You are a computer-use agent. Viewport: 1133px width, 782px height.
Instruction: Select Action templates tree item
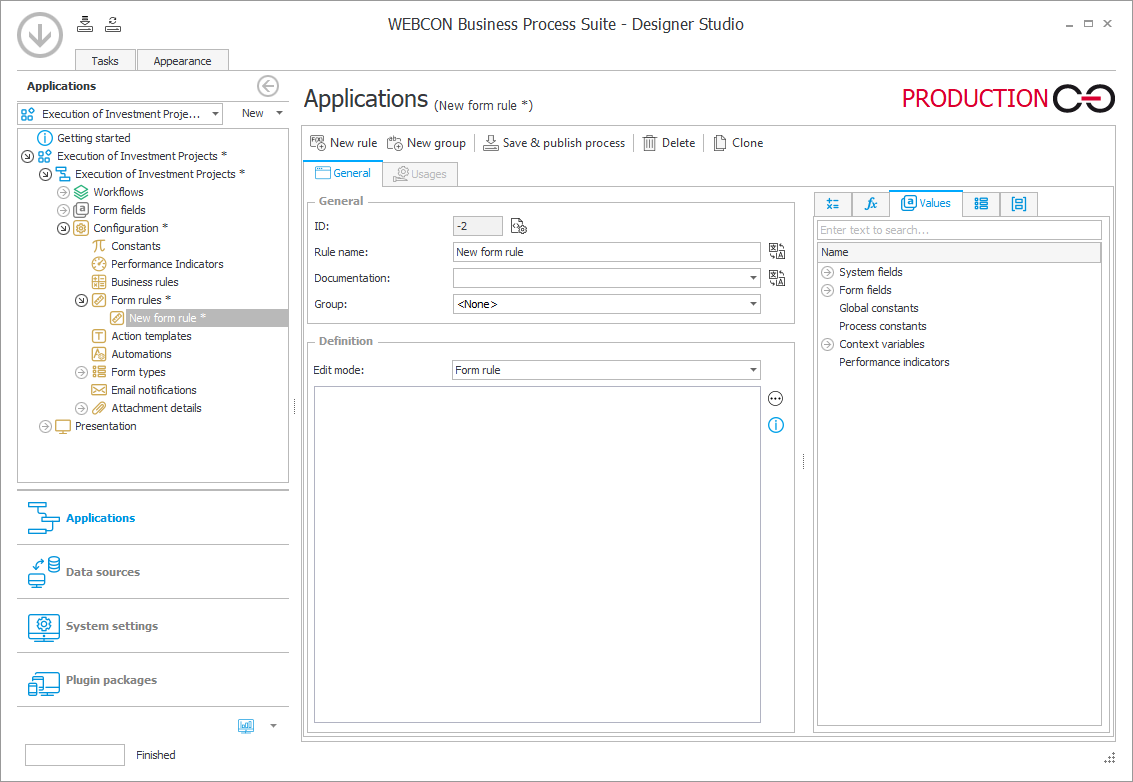151,336
